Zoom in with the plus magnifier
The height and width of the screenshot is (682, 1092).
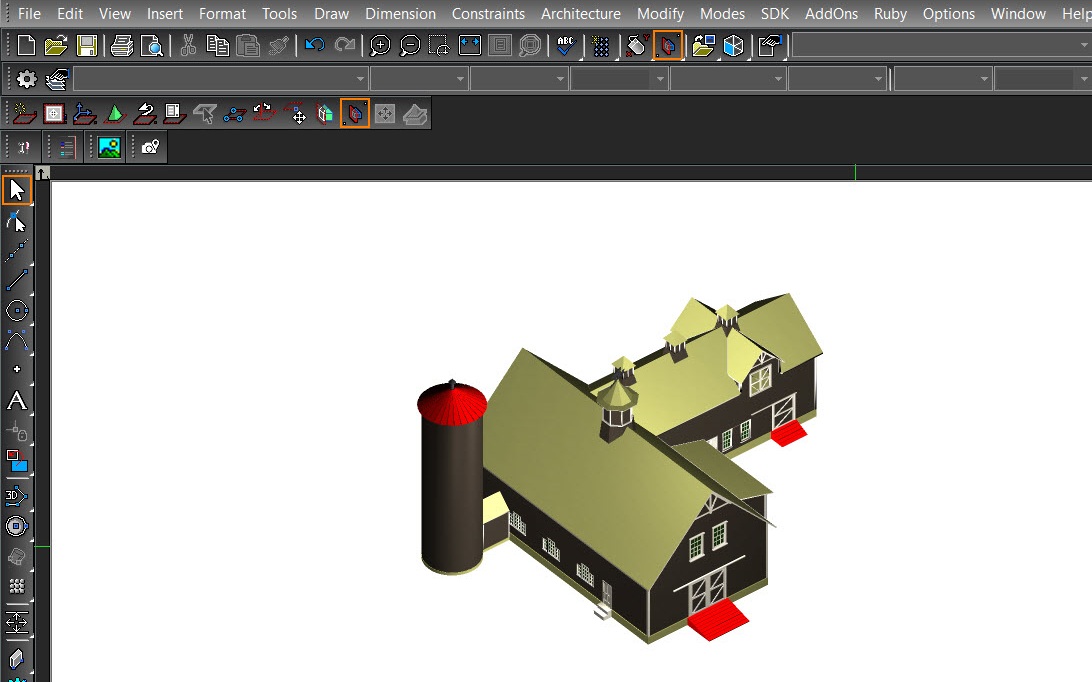[x=380, y=46]
